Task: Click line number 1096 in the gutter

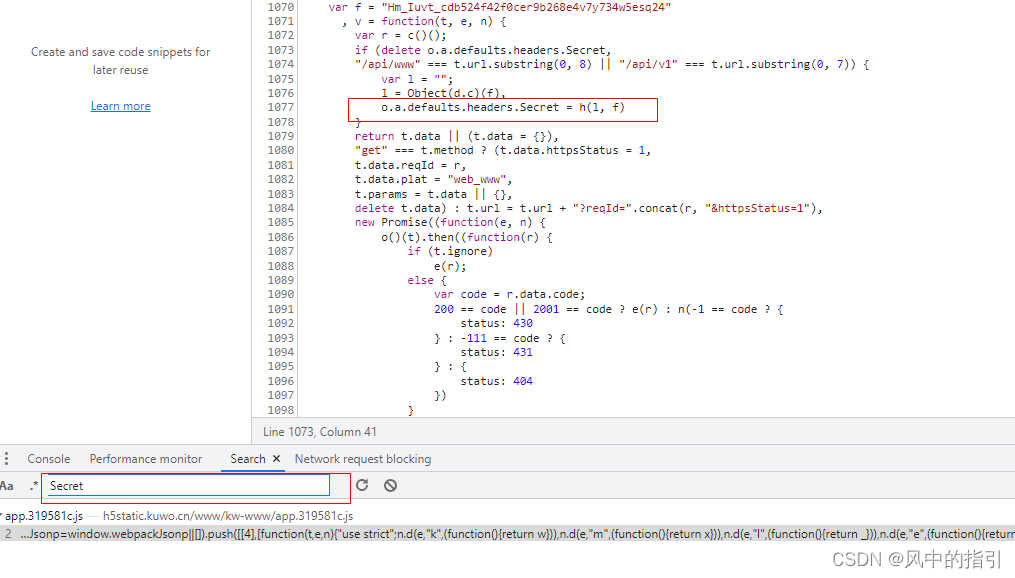Action: 280,381
